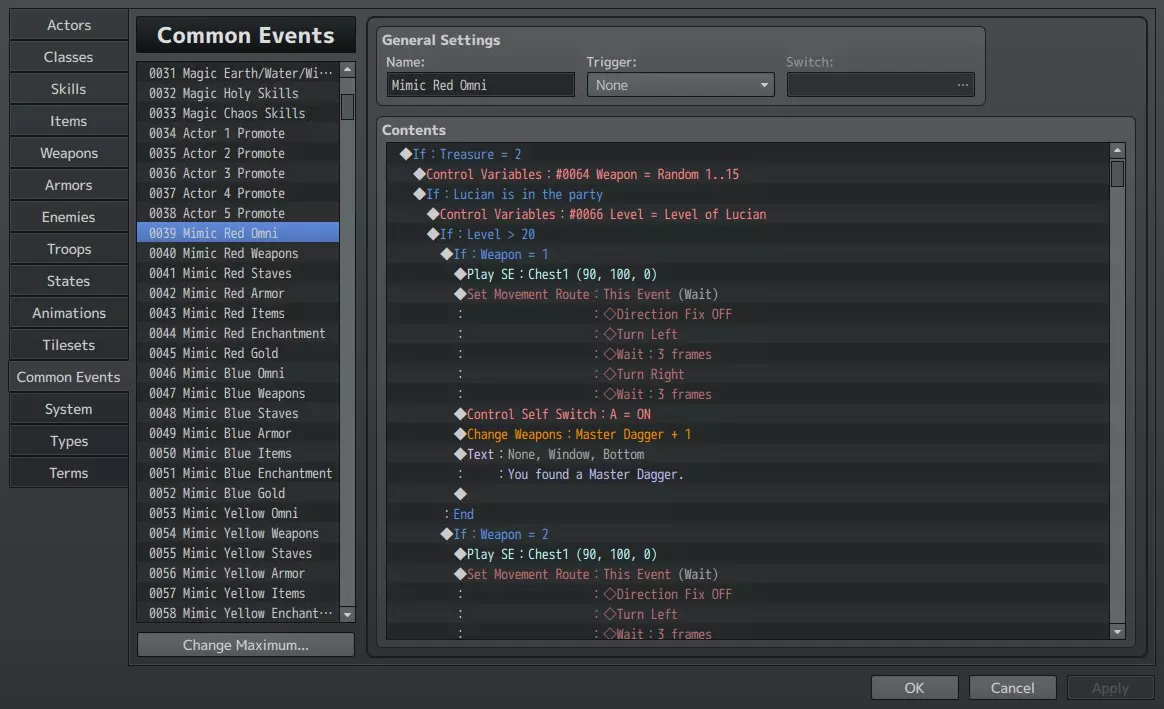Open the Troops tab
Screen dimensions: 1164x709
tap(68, 249)
